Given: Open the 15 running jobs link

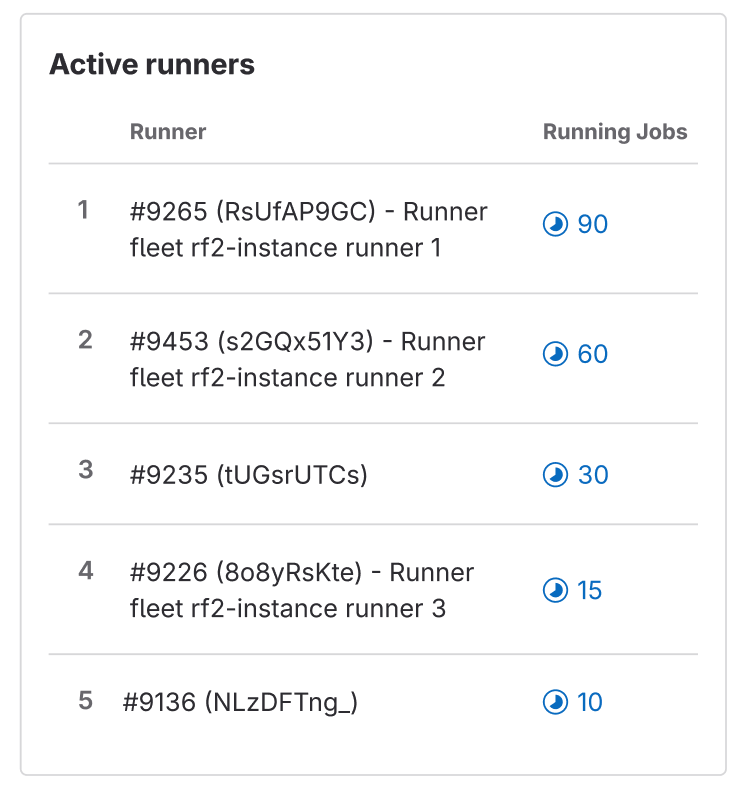Looking at the screenshot, I should [x=572, y=590].
